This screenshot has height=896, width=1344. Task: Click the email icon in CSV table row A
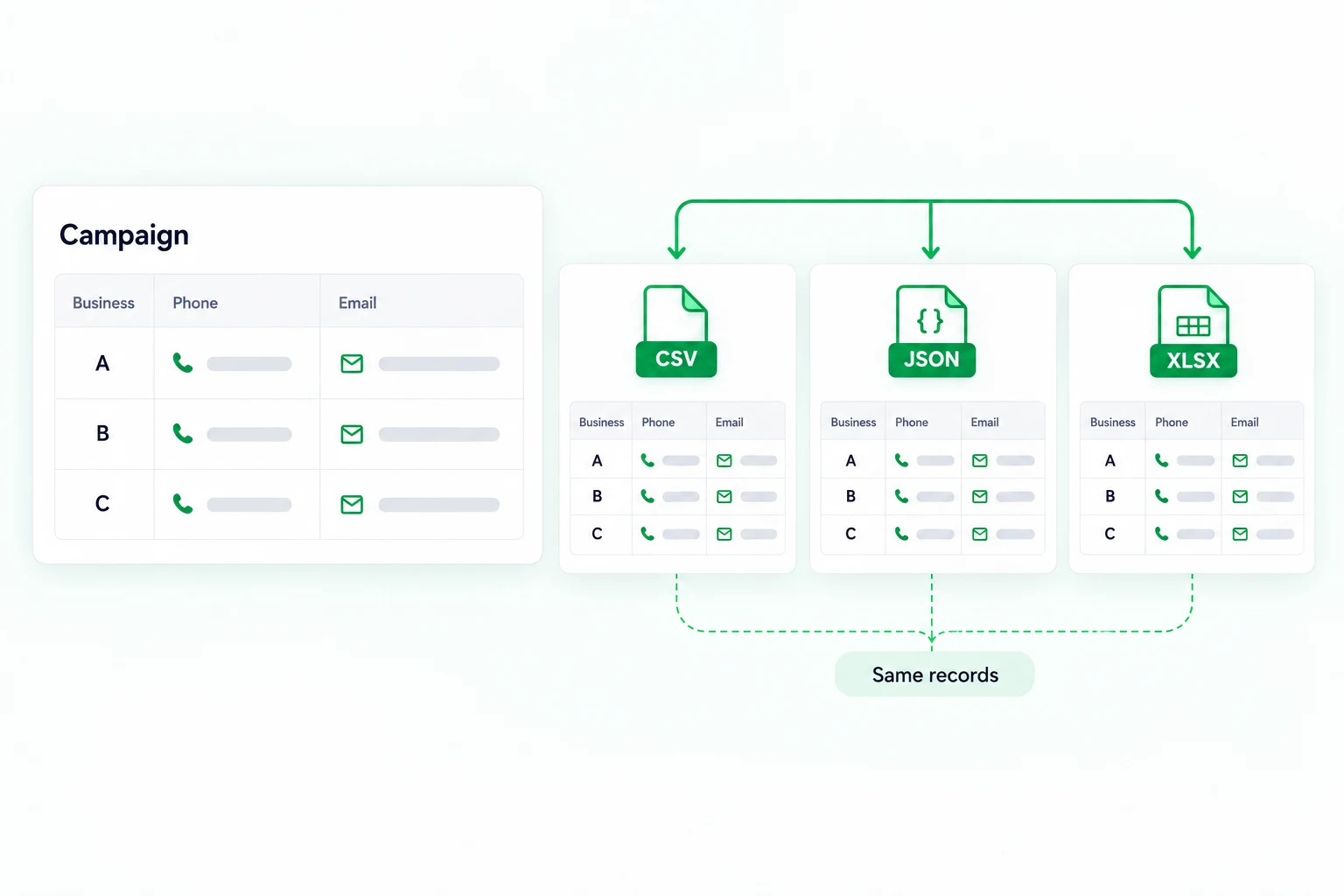click(x=724, y=460)
